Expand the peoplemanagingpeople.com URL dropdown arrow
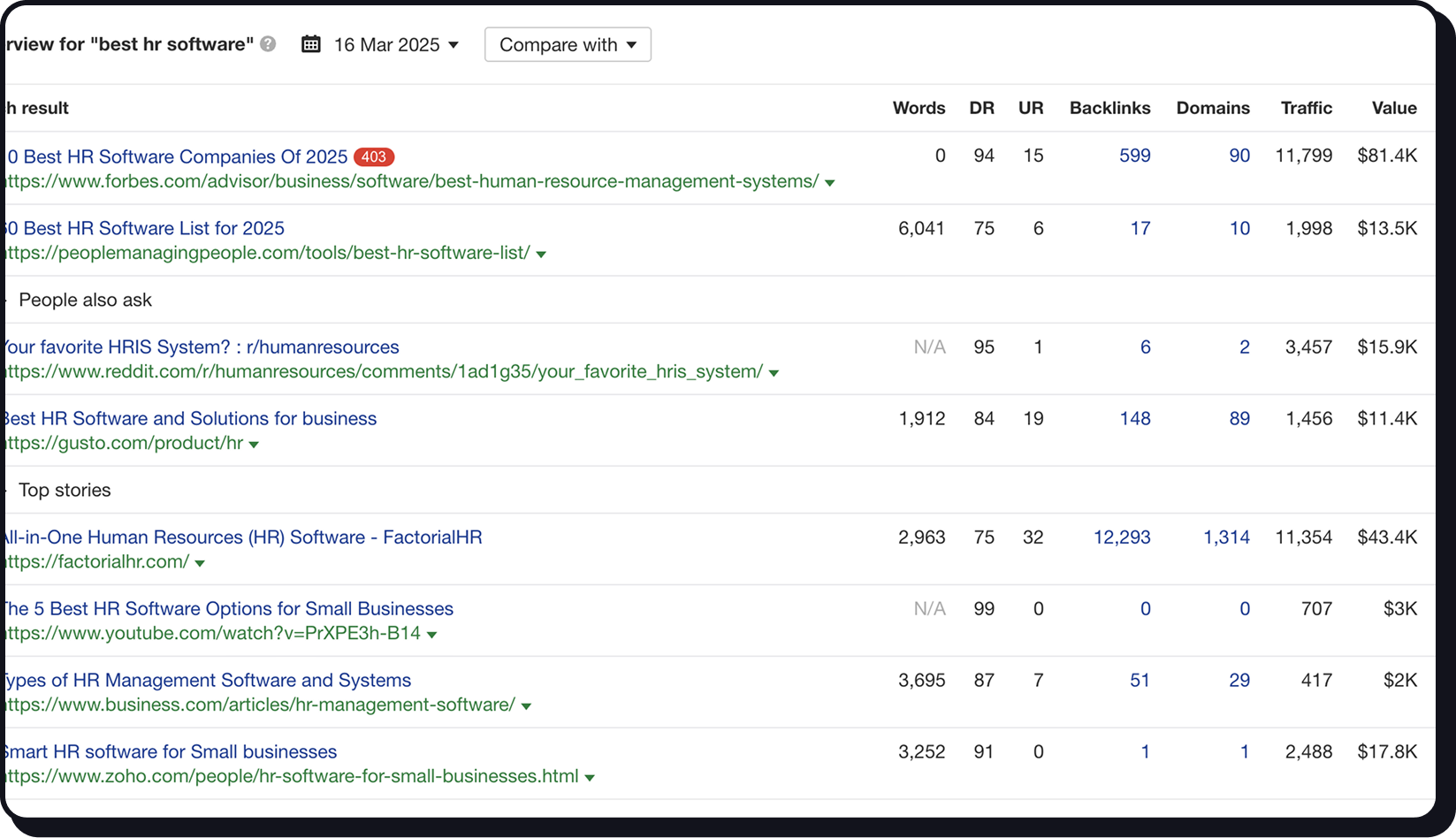Image resolution: width=1456 pixels, height=838 pixels. (x=541, y=255)
